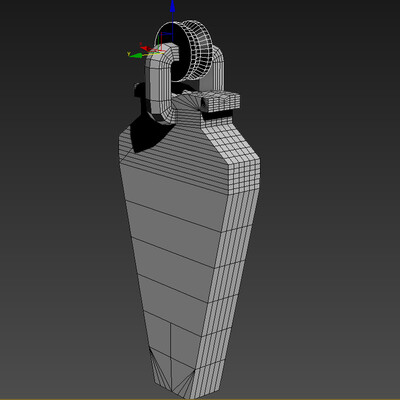Select the wireframe pulley wheel at top
Screen dimensions: 400x400
[x=183, y=51]
